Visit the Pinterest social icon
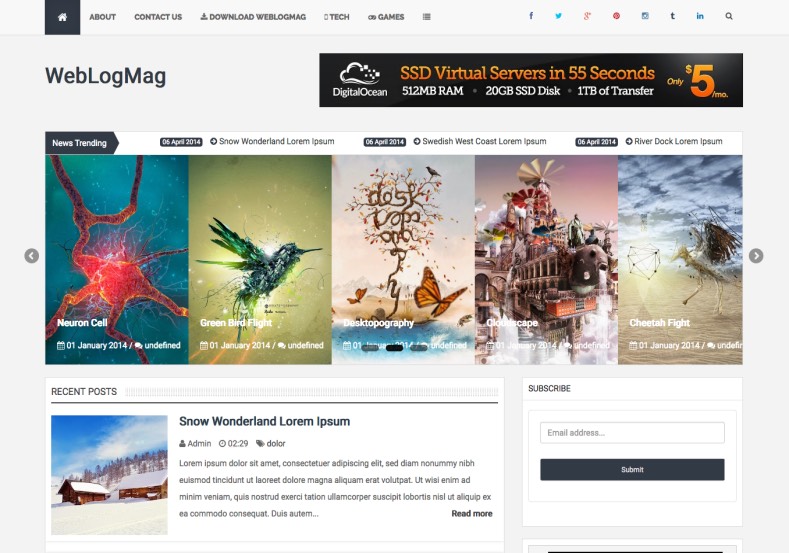789x553 pixels. click(616, 16)
